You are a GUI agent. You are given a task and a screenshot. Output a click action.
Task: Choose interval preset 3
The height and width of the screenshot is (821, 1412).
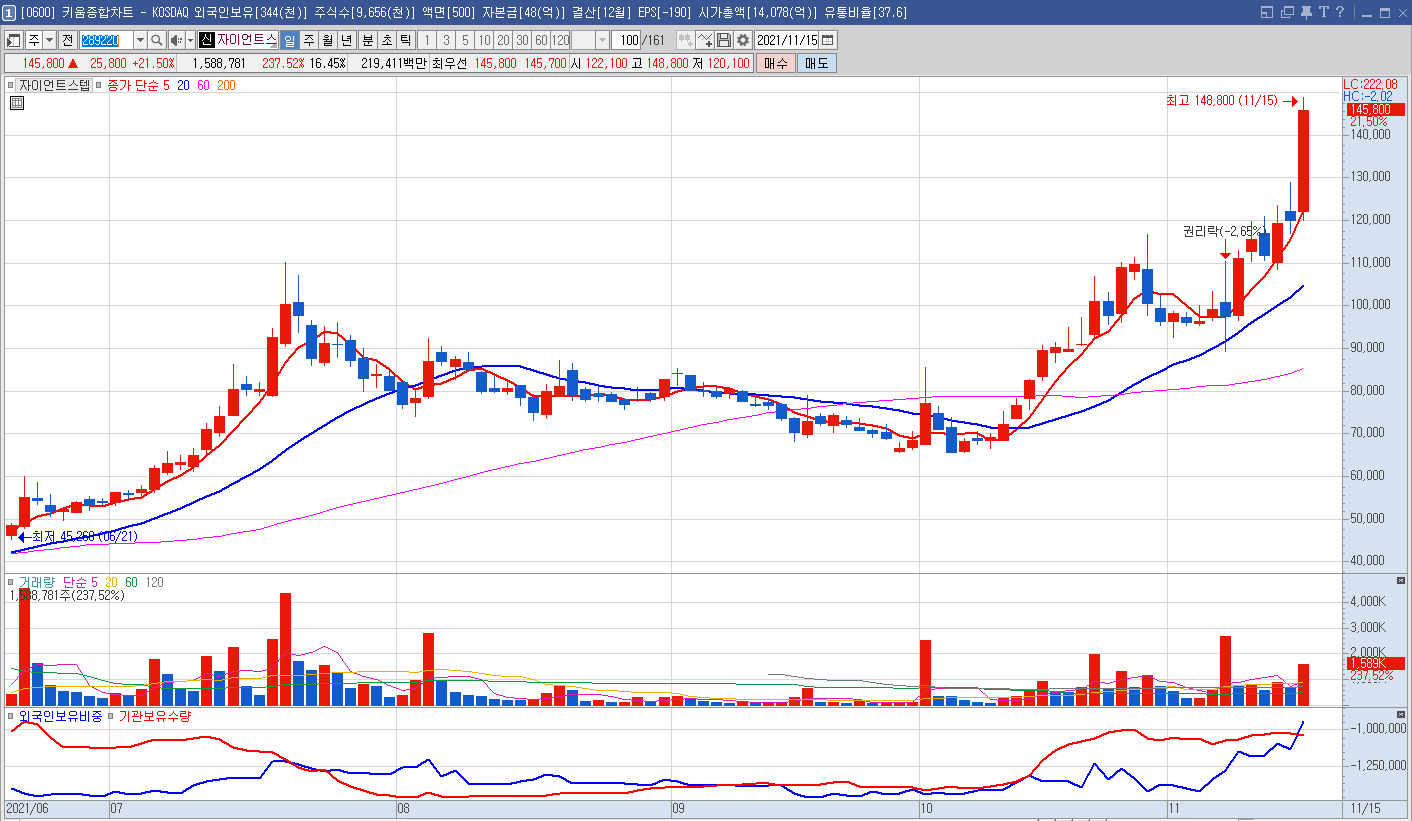[x=446, y=40]
